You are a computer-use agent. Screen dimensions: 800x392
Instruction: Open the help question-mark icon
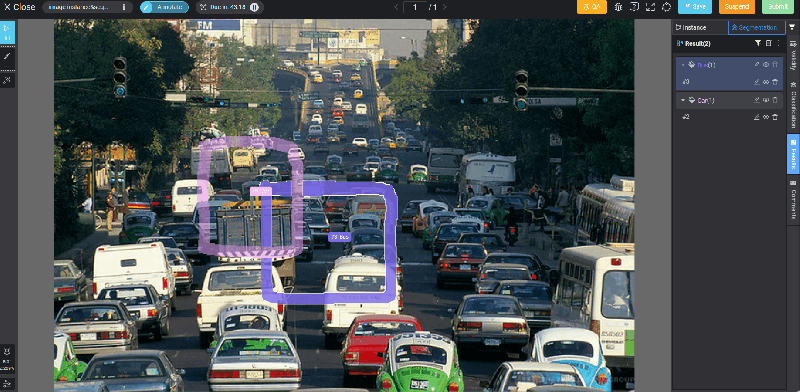[634, 7]
